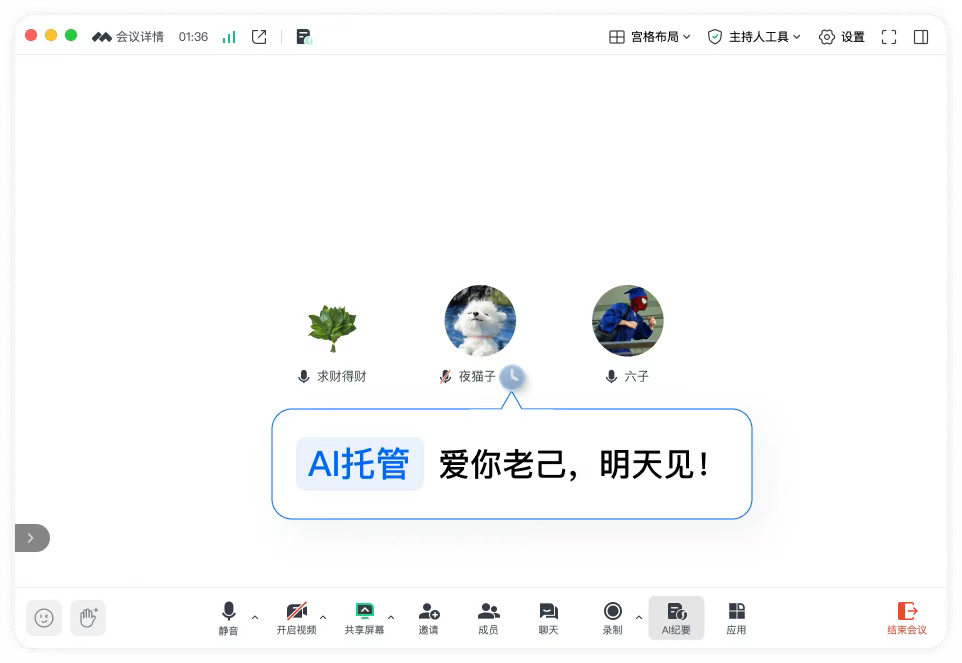Open the 设置 settings menu
The height and width of the screenshot is (663, 962).
(841, 37)
